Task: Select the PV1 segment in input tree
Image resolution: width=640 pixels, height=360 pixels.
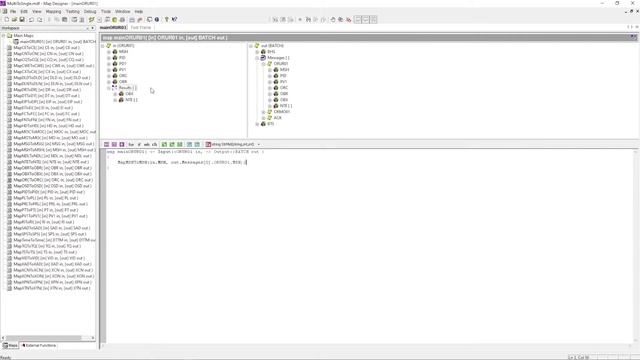Action: point(122,70)
